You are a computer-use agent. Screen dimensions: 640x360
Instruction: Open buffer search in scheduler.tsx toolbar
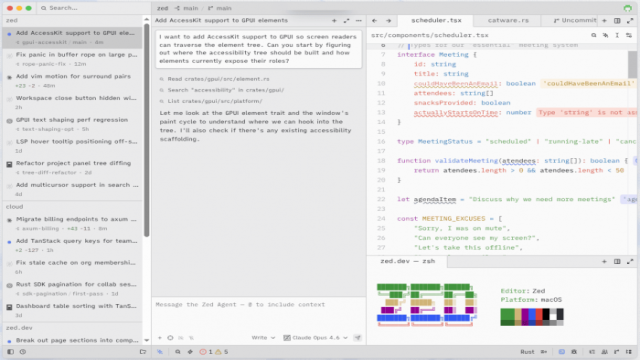click(593, 36)
